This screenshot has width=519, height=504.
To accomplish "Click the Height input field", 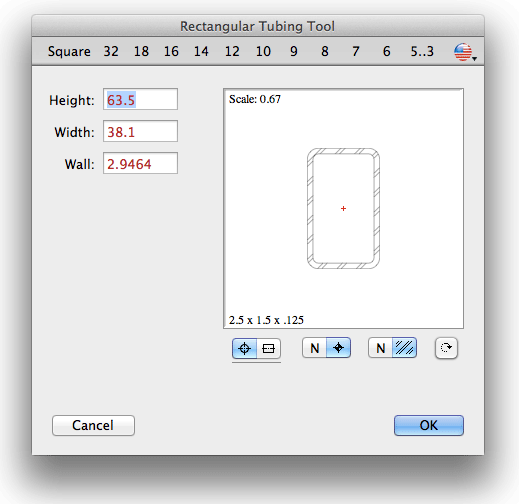I will tap(140, 99).
